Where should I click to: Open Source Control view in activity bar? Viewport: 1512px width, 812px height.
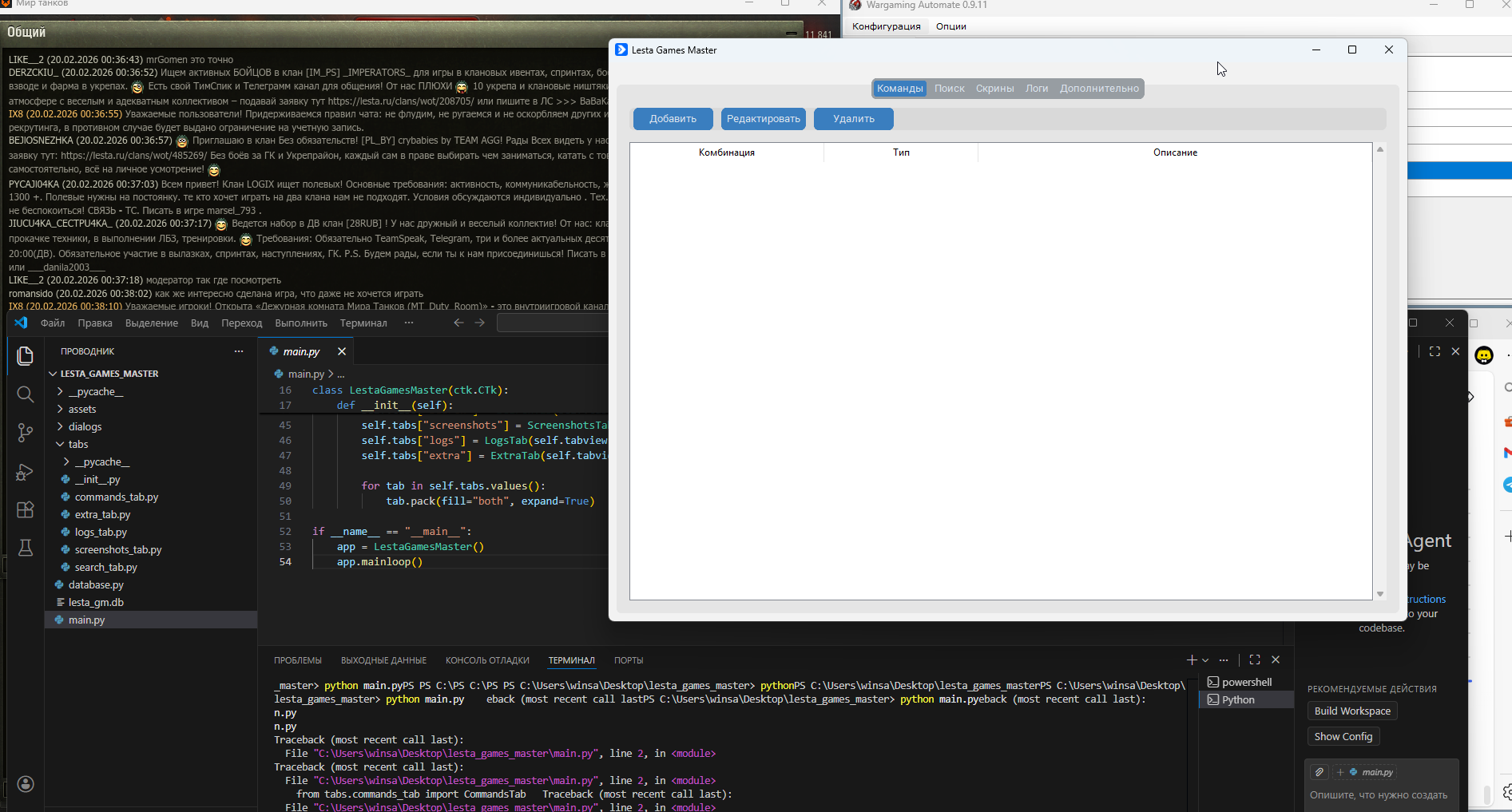click(x=25, y=433)
